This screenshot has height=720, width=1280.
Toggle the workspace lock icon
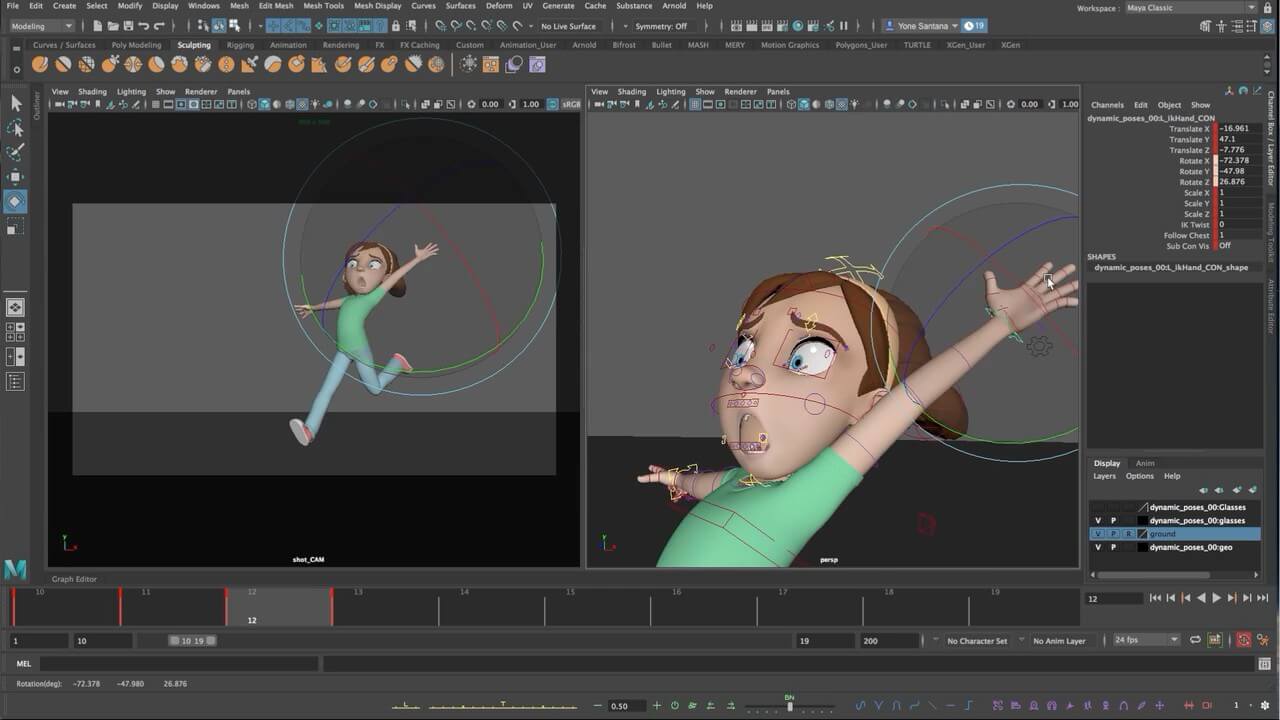(1269, 8)
